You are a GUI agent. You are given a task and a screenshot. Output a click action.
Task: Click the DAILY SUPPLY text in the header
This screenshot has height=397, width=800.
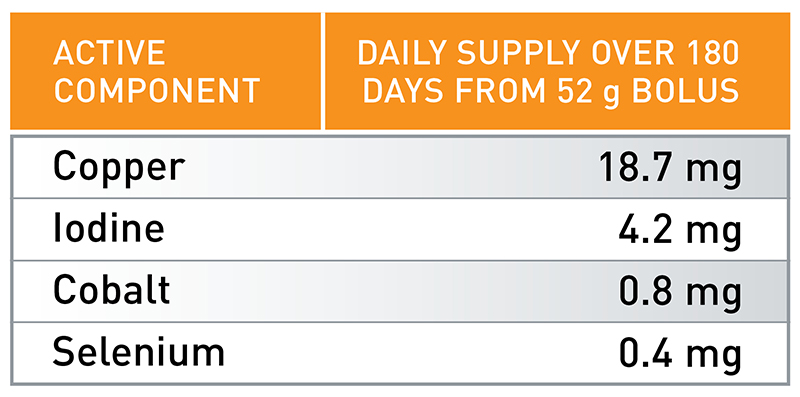tap(468, 52)
